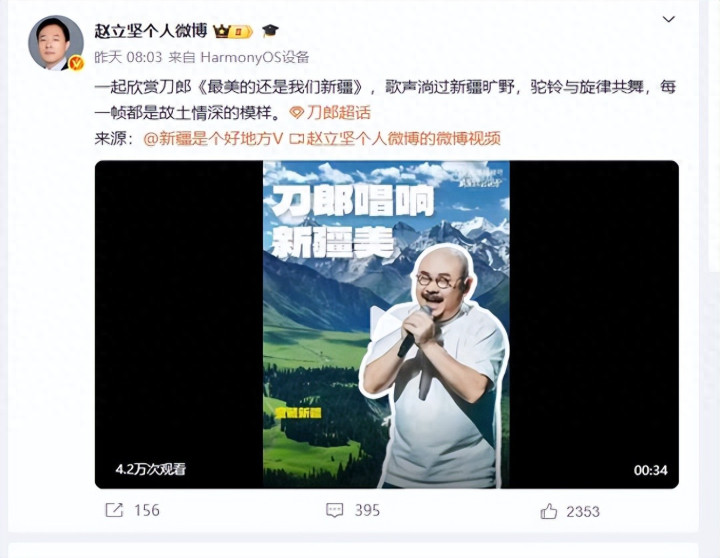This screenshot has width=720, height=558.
Task: Open the comments speech bubble icon
Action: (x=334, y=510)
